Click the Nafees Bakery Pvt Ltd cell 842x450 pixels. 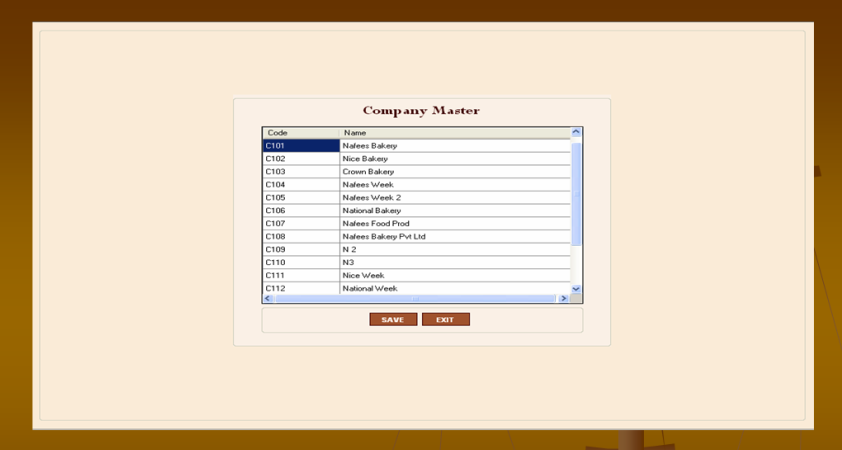pyautogui.click(x=455, y=236)
